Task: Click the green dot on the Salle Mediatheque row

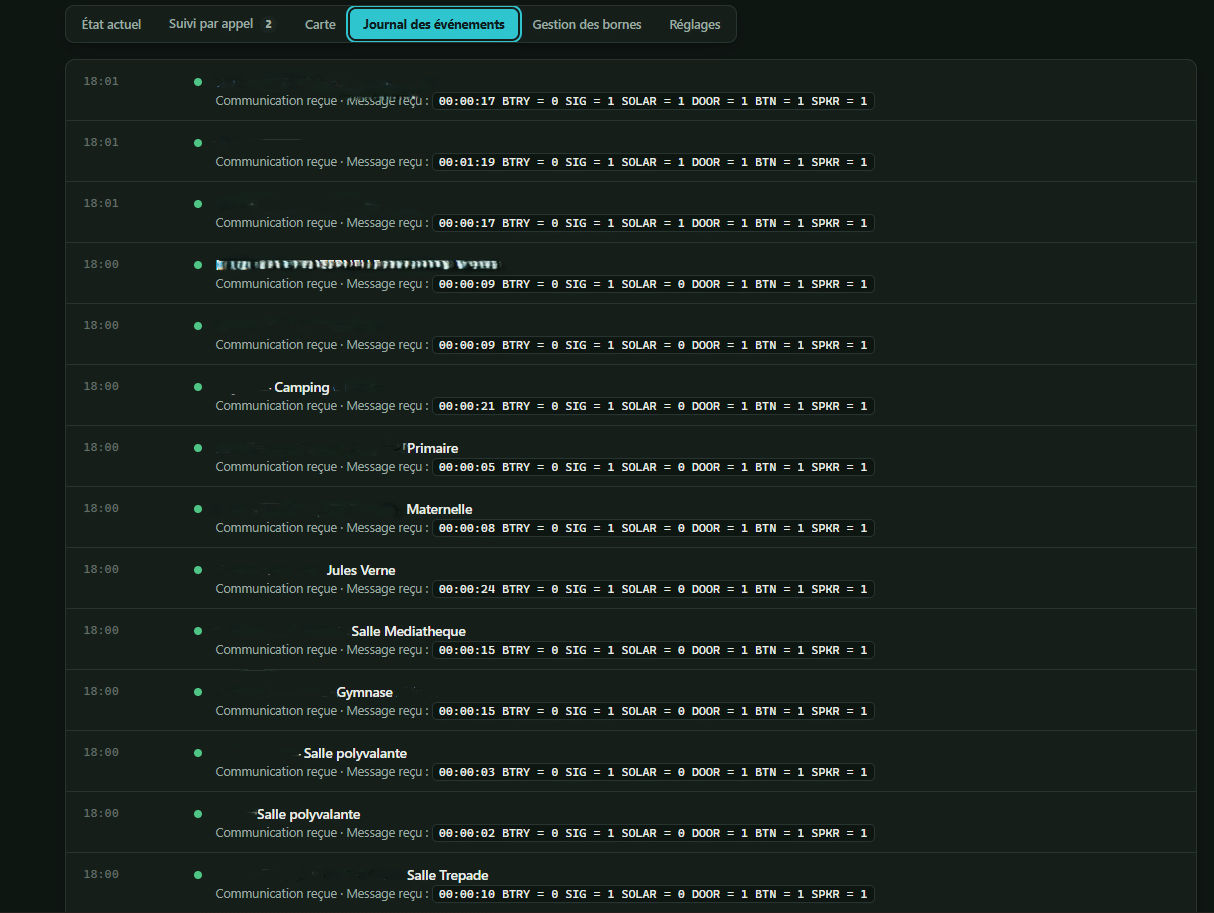Action: click(198, 631)
